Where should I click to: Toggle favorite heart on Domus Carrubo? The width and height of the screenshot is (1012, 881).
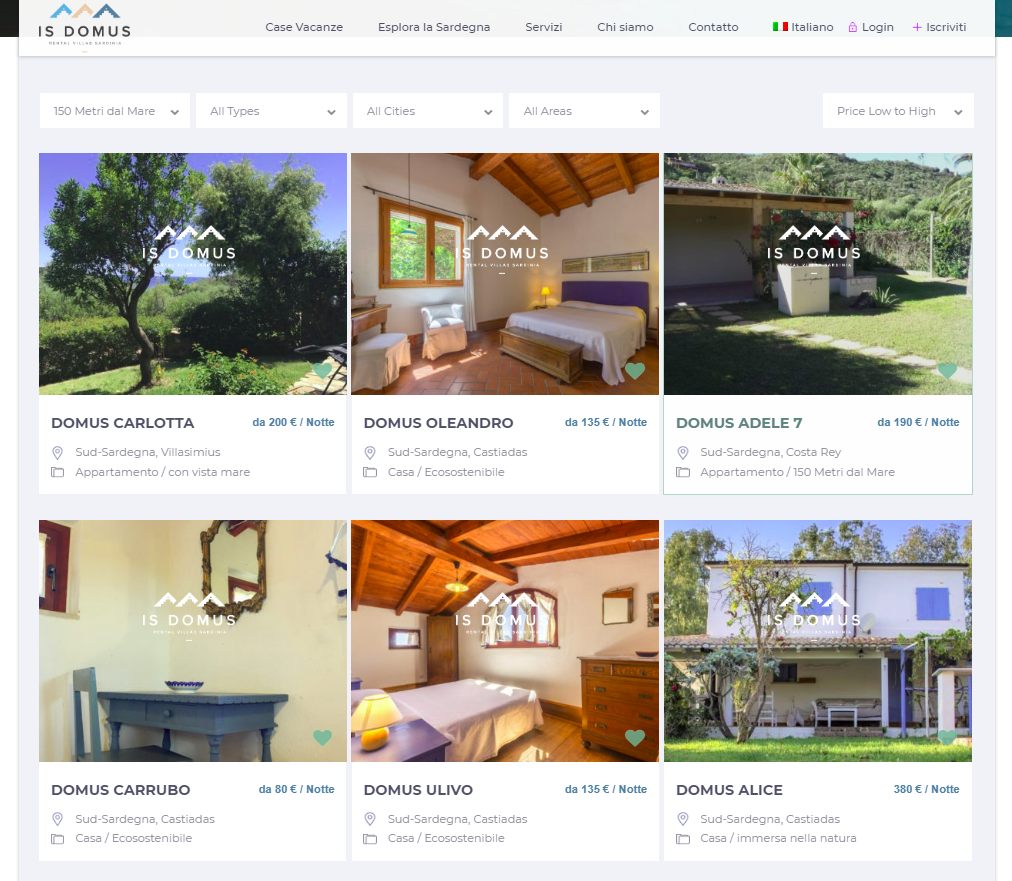coord(322,737)
